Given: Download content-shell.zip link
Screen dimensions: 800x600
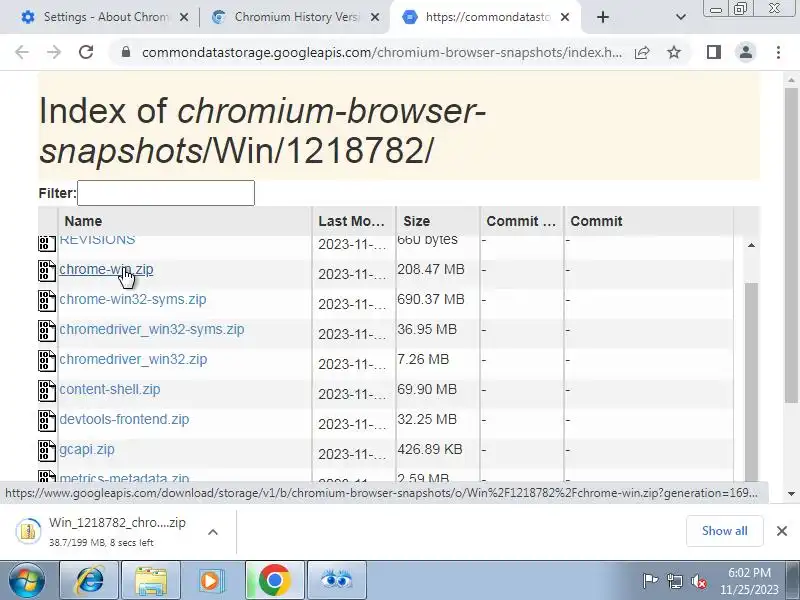Looking at the screenshot, I should 110,389.
